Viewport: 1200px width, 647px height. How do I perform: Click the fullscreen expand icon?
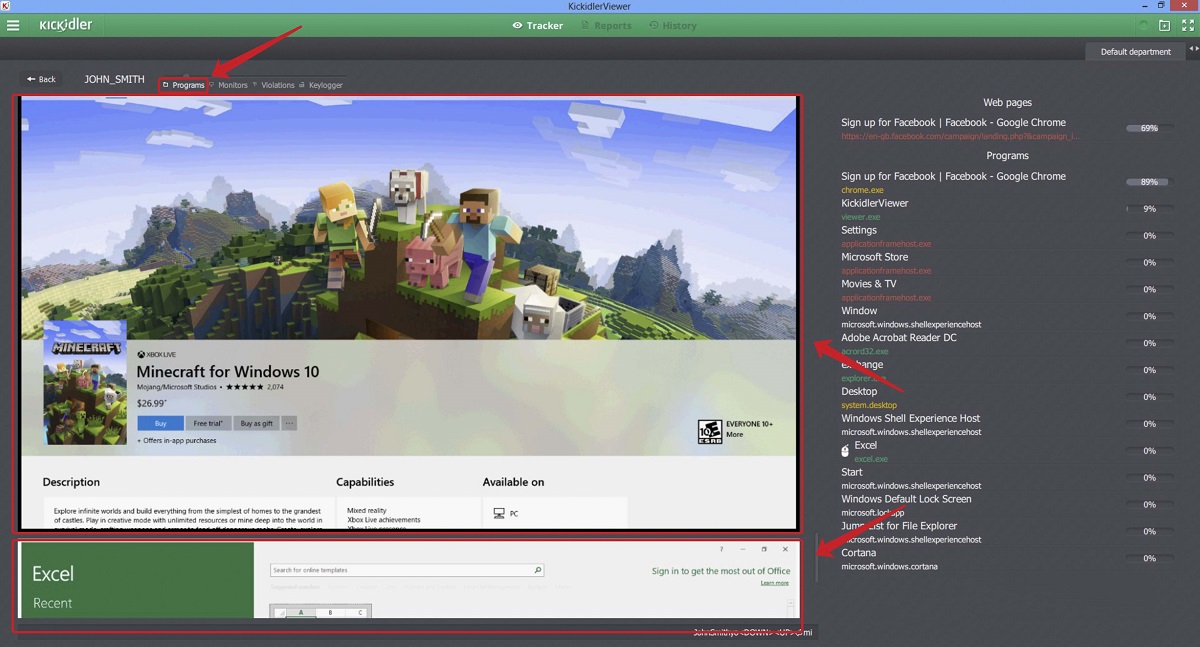point(1186,25)
